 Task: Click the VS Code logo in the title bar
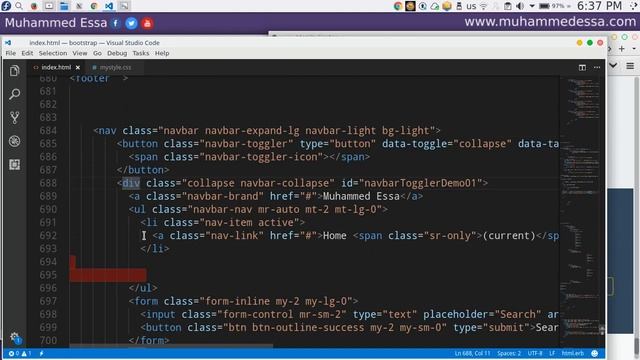(8, 42)
